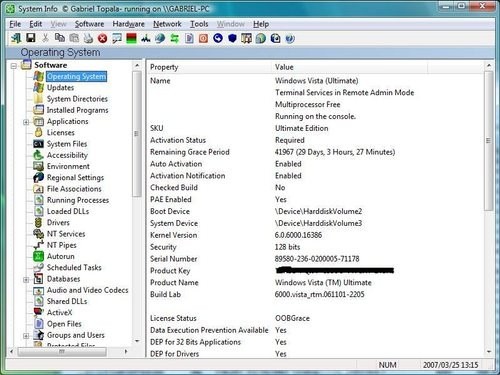Select Audio and Video Codecs item
This screenshot has width=500, height=375.
click(x=88, y=290)
